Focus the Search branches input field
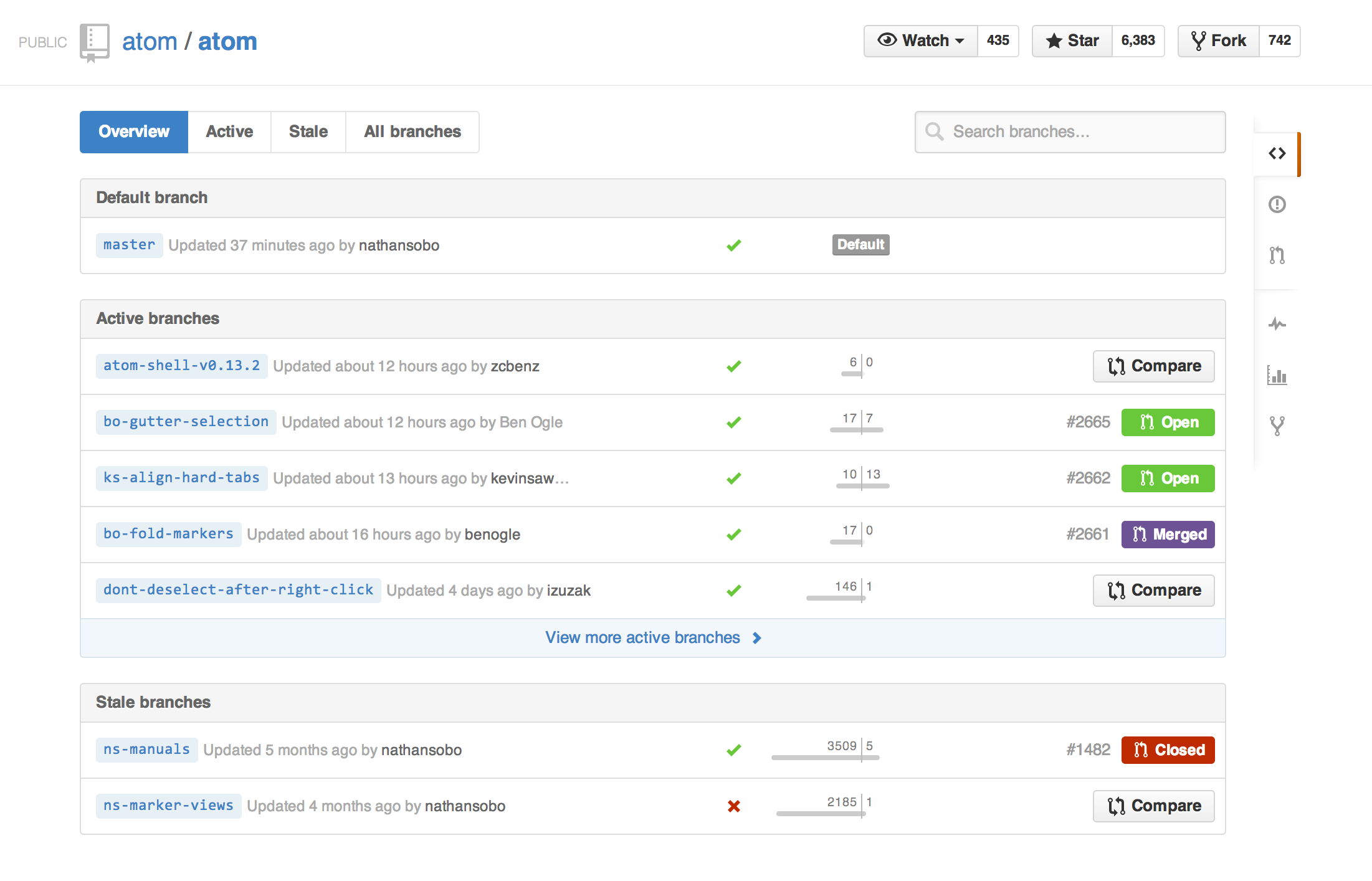 coord(1070,132)
